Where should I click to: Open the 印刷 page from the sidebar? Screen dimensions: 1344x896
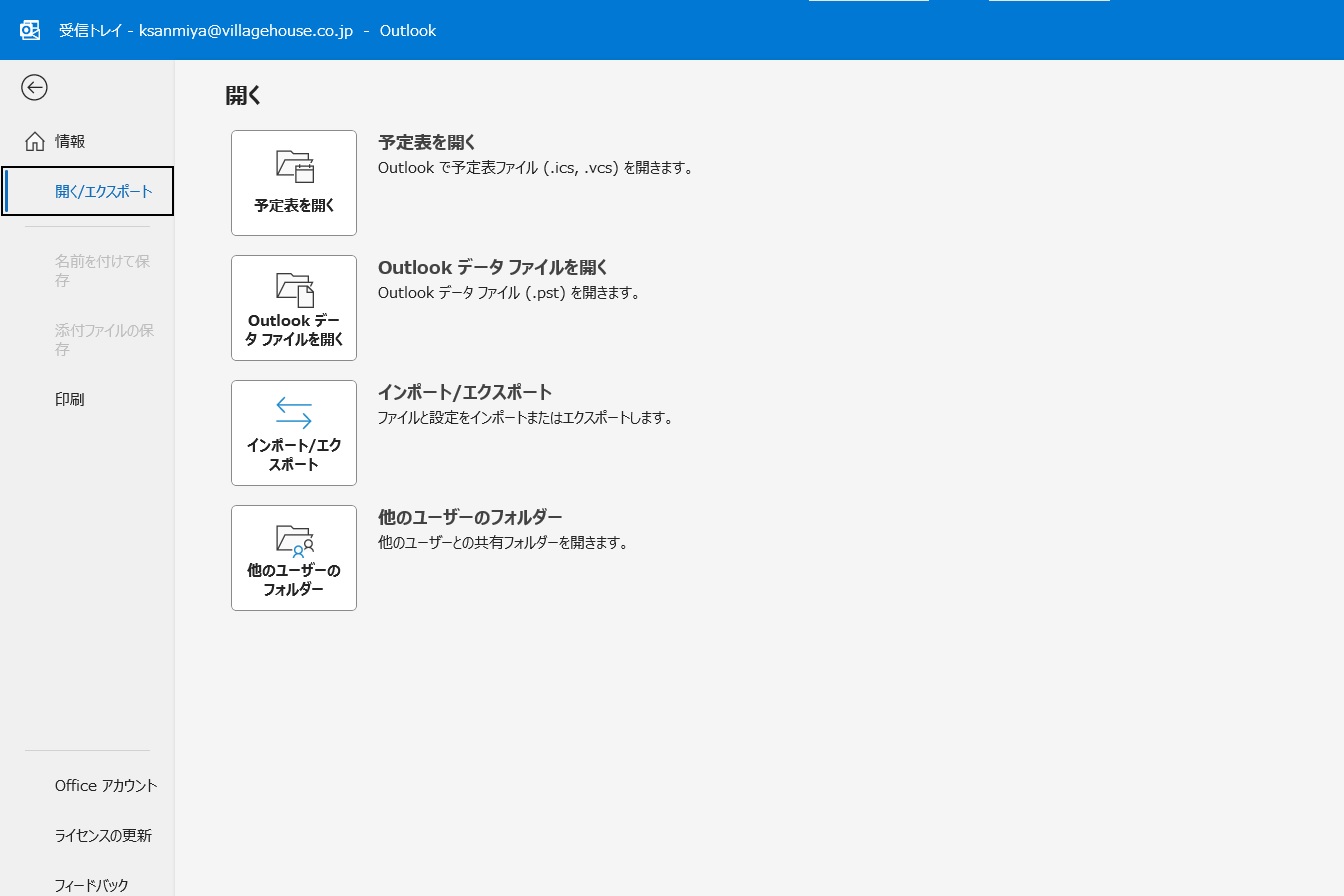70,399
